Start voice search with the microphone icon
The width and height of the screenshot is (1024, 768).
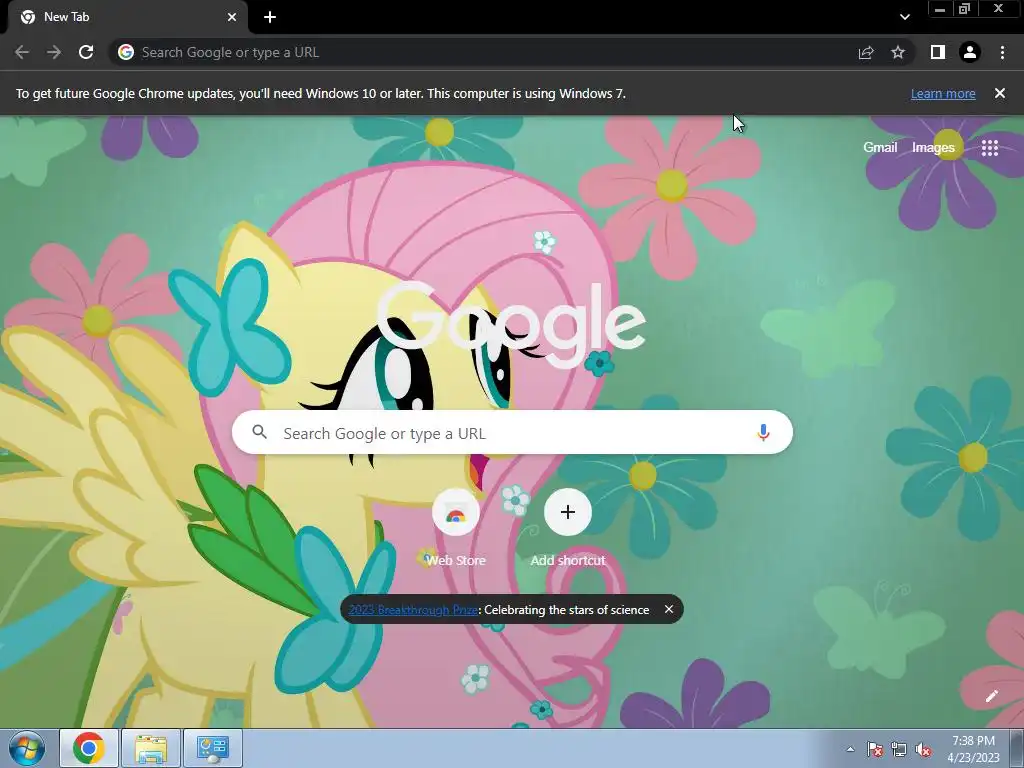point(763,432)
